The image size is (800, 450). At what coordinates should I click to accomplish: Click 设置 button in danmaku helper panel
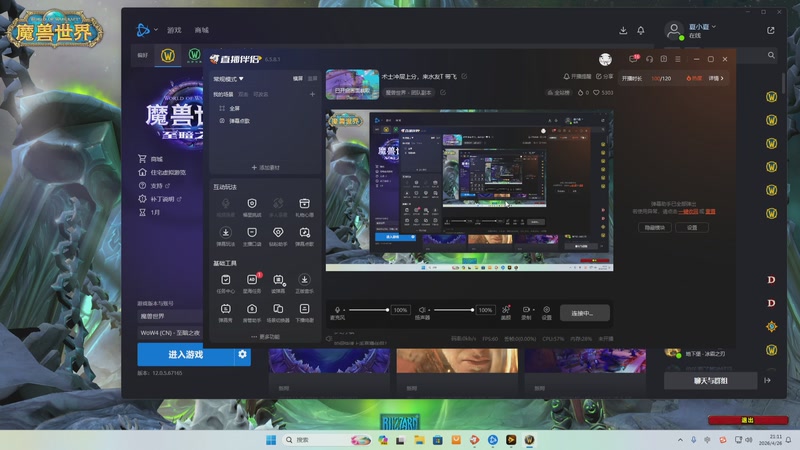pyautogui.click(x=692, y=228)
